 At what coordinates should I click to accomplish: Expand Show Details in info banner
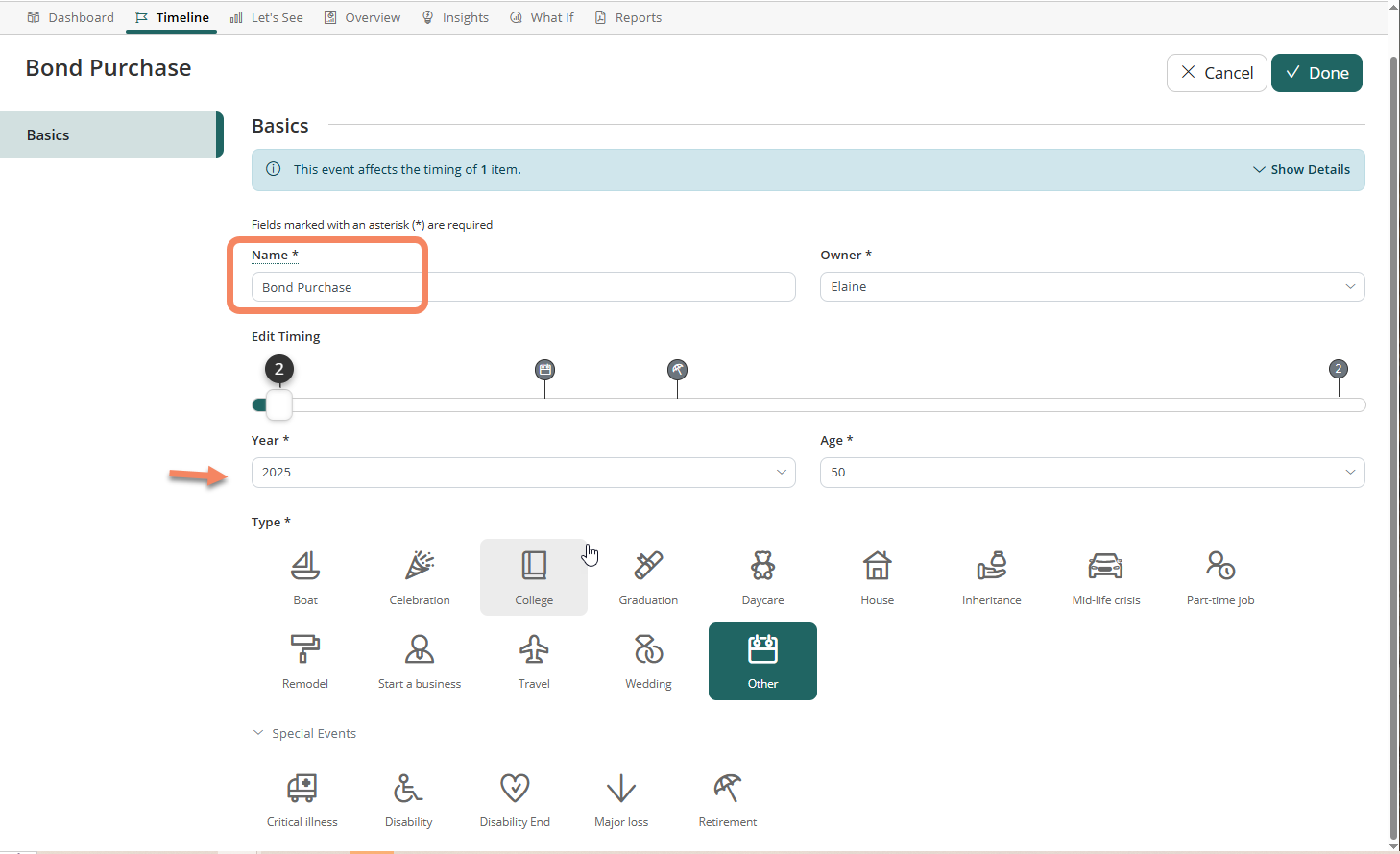tap(1301, 169)
